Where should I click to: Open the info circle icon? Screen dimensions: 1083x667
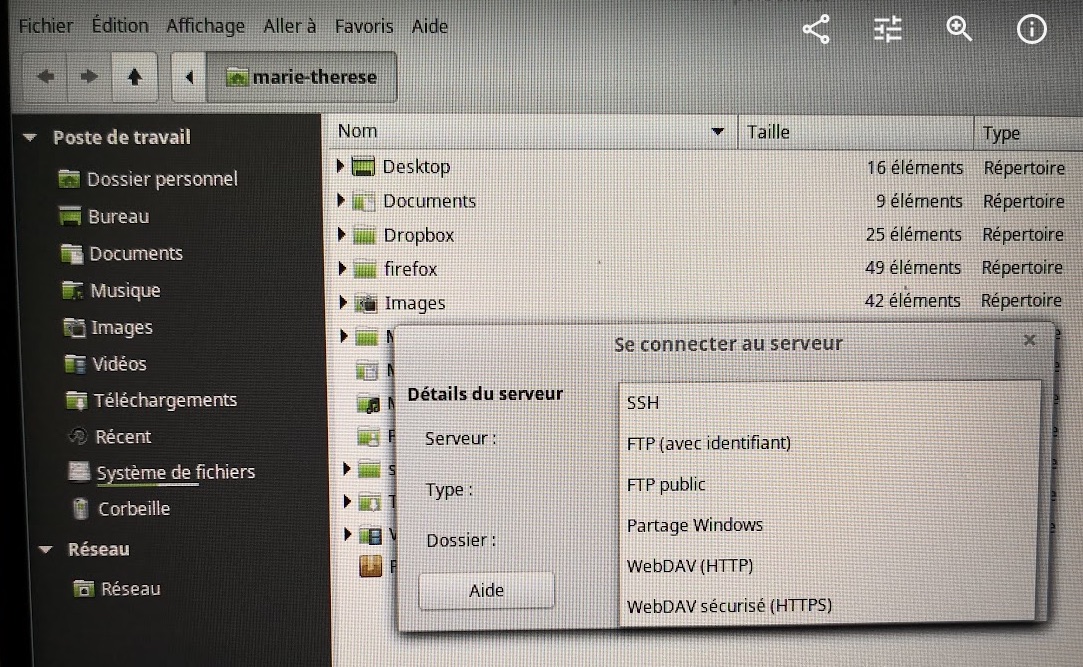click(1031, 29)
